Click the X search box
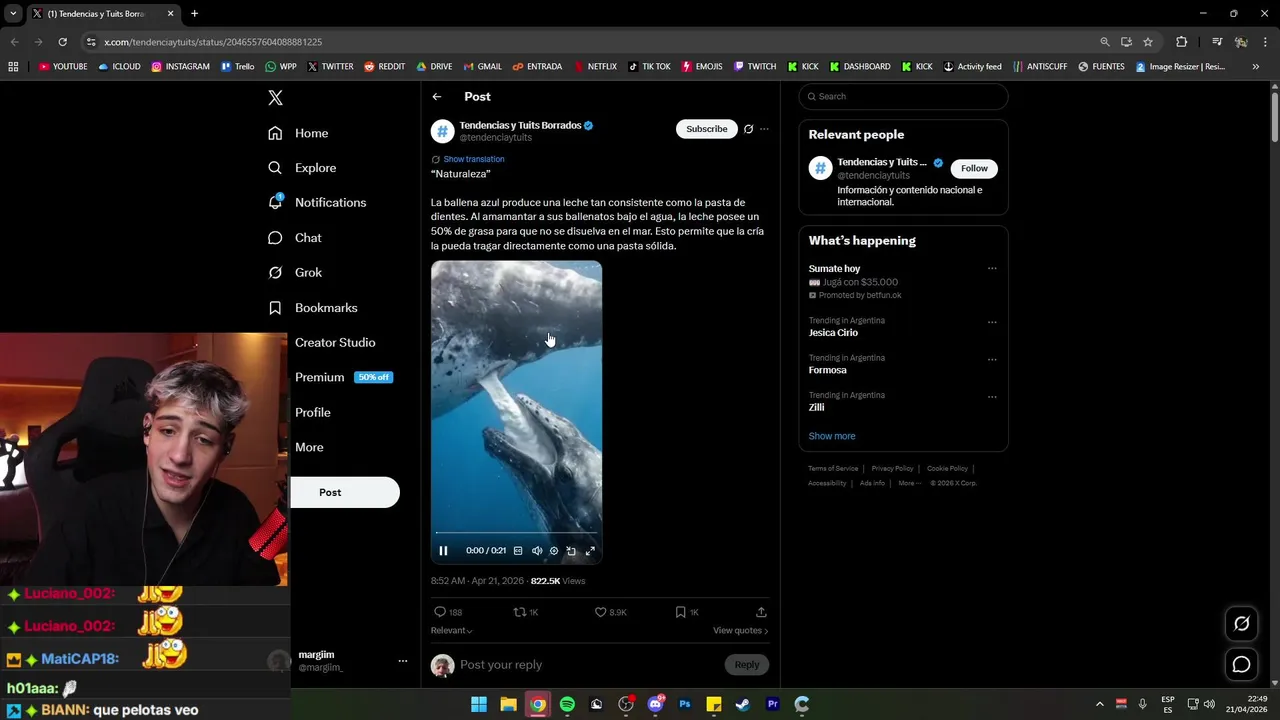 point(903,97)
